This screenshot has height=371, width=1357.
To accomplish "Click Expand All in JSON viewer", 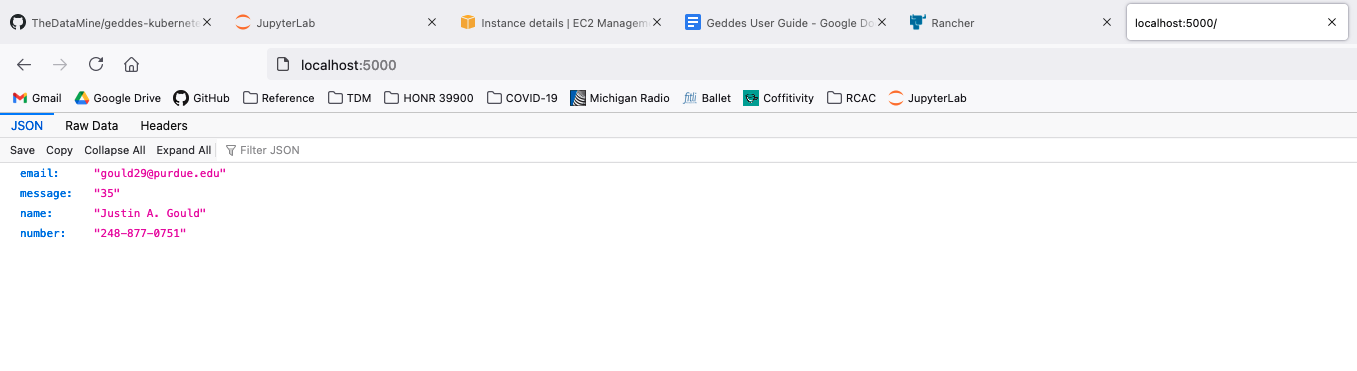I will [183, 150].
